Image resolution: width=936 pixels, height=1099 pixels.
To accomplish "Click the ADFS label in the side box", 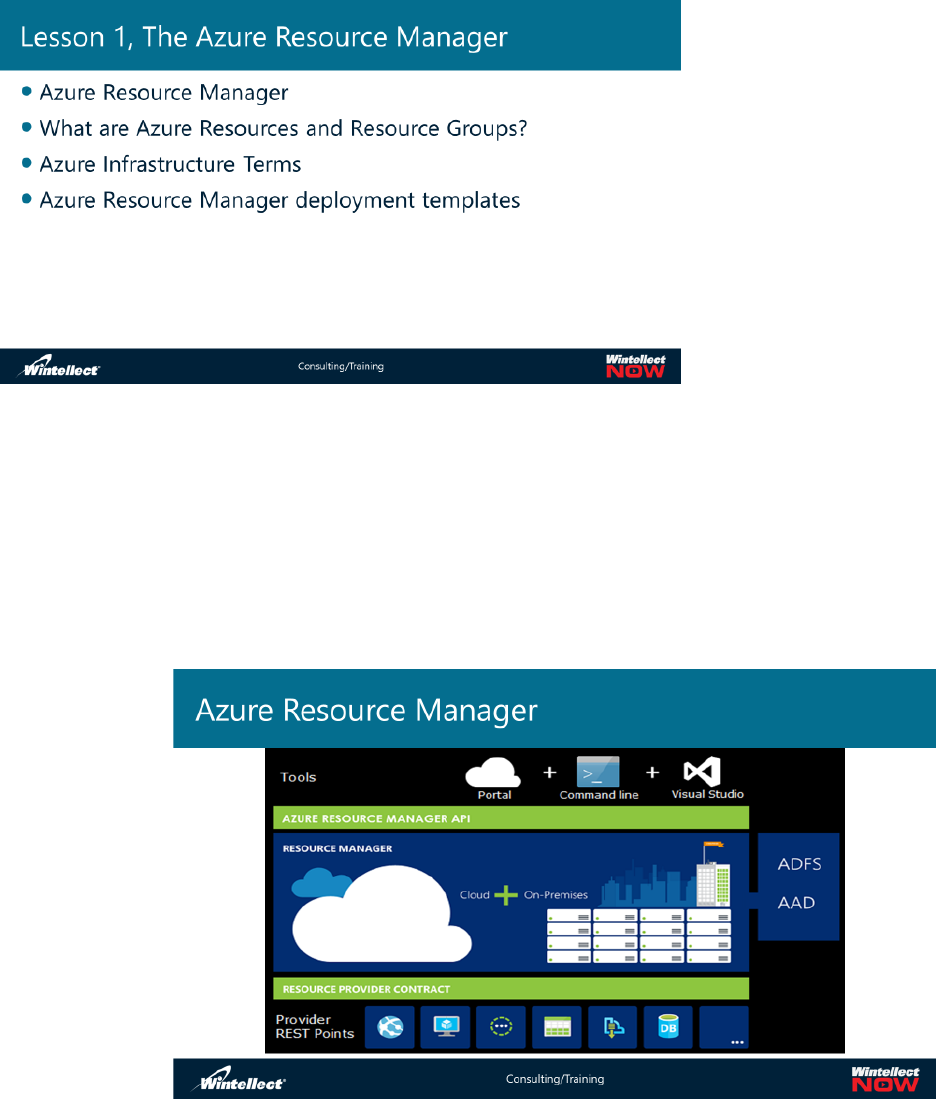I will (x=799, y=864).
